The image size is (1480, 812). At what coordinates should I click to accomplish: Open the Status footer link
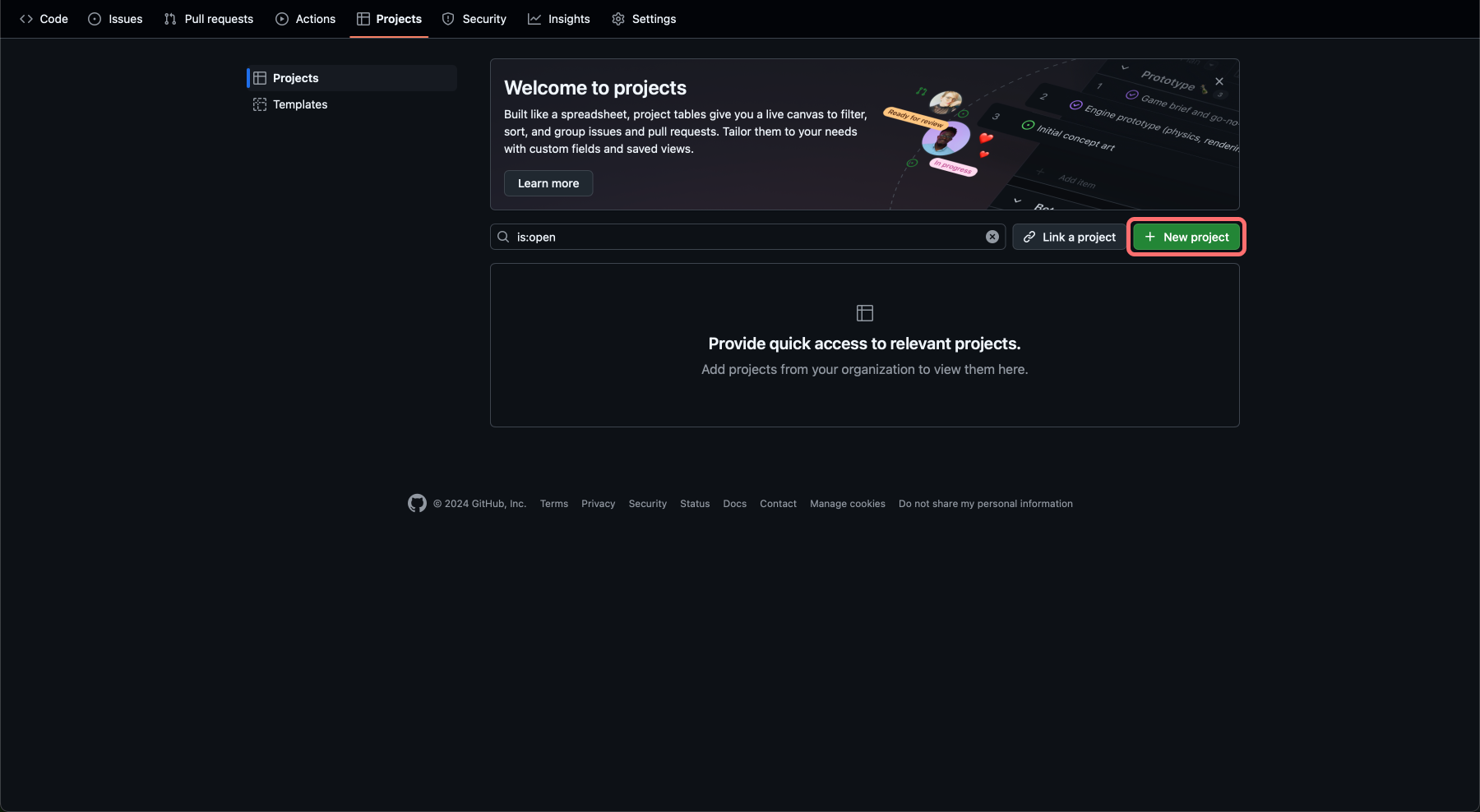coord(695,504)
